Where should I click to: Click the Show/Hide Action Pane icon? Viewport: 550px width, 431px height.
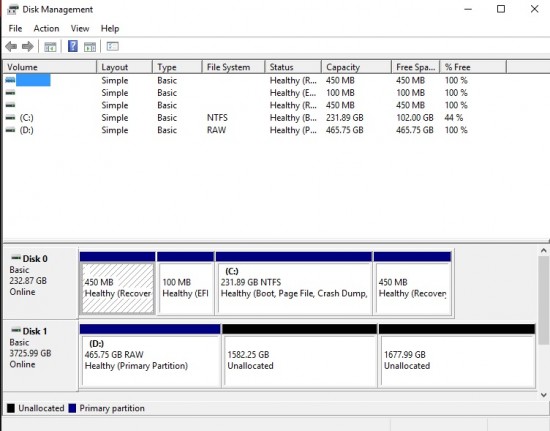coord(90,47)
